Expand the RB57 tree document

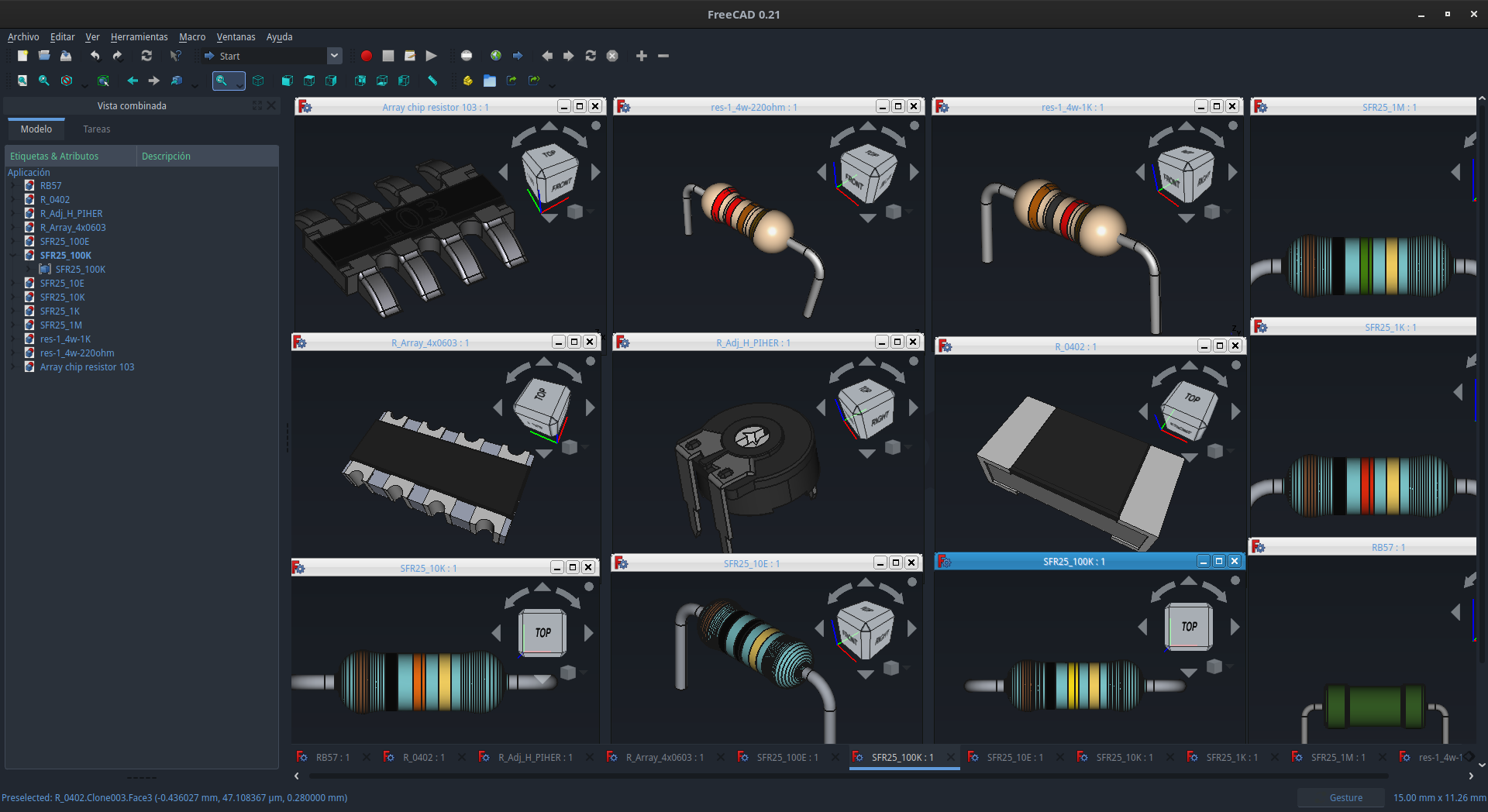tap(12, 186)
